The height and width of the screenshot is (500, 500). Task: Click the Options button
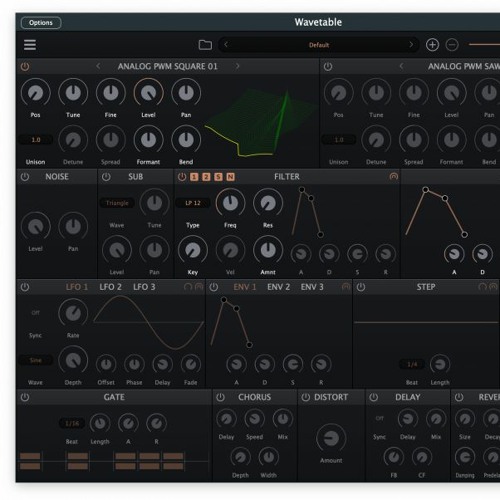[x=41, y=23]
